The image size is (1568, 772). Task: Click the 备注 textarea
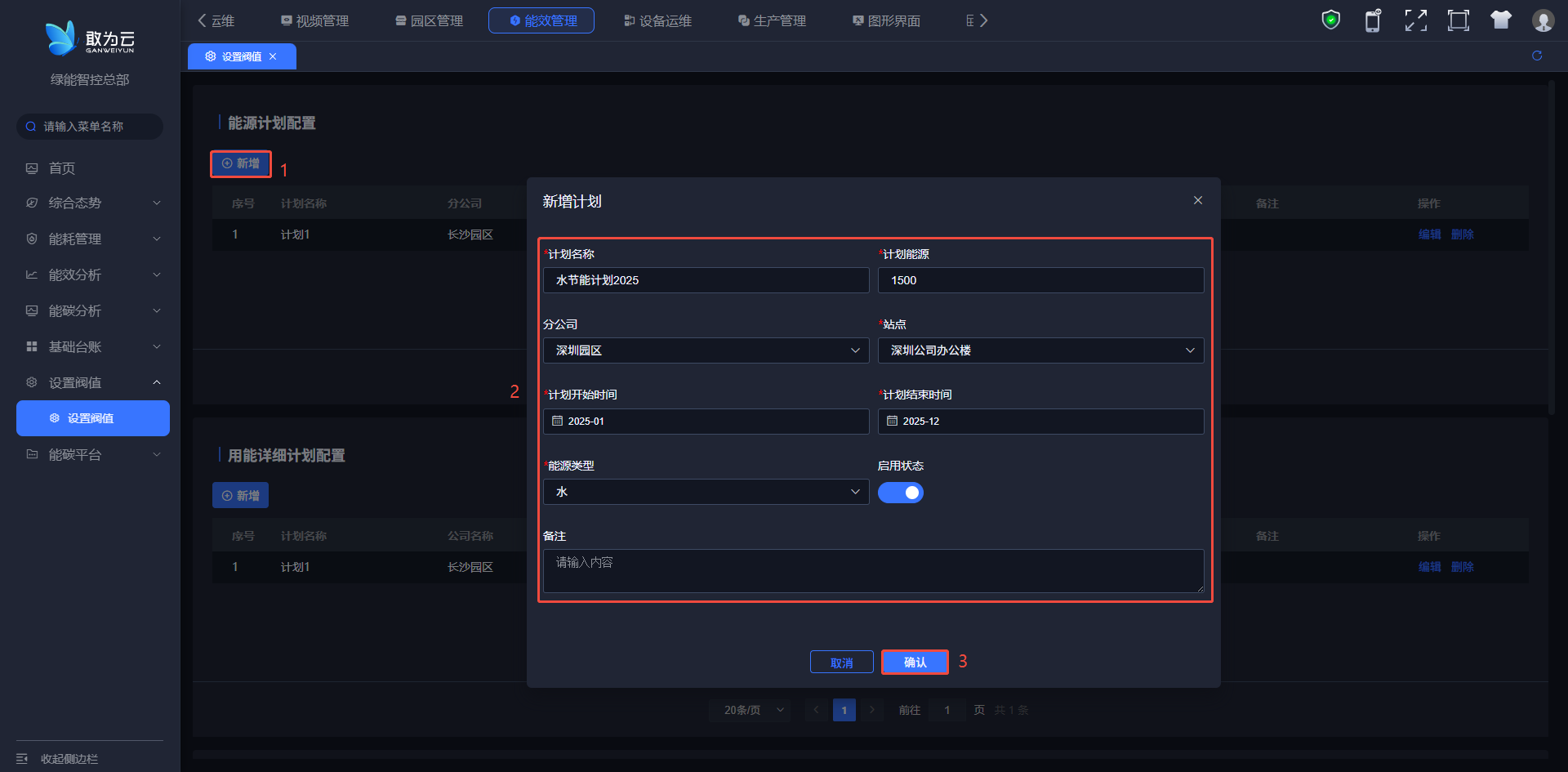pyautogui.click(x=874, y=571)
